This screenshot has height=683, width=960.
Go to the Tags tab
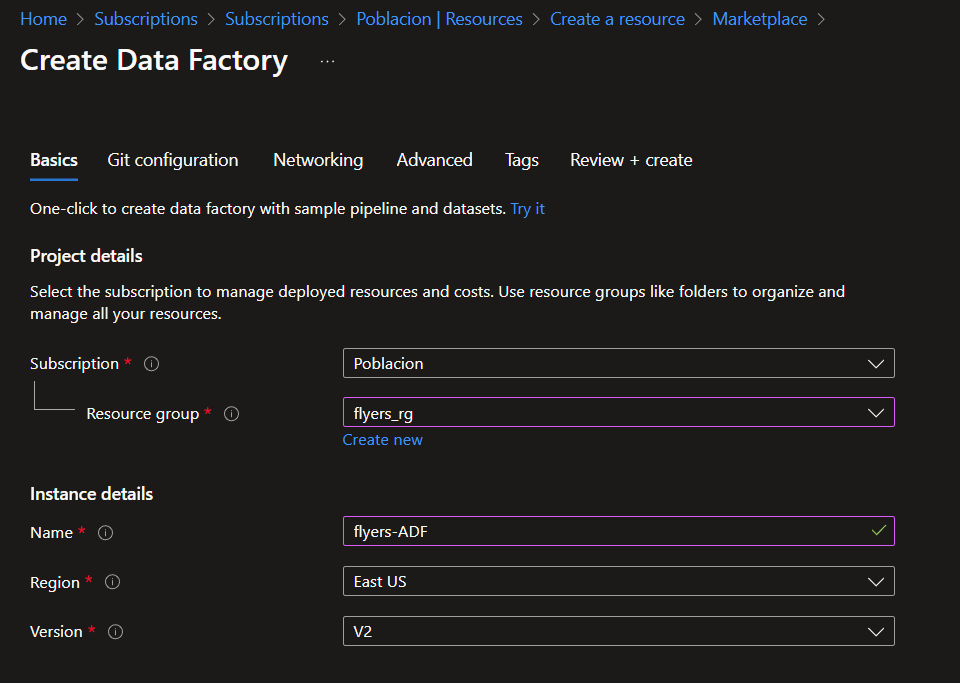(x=522, y=160)
